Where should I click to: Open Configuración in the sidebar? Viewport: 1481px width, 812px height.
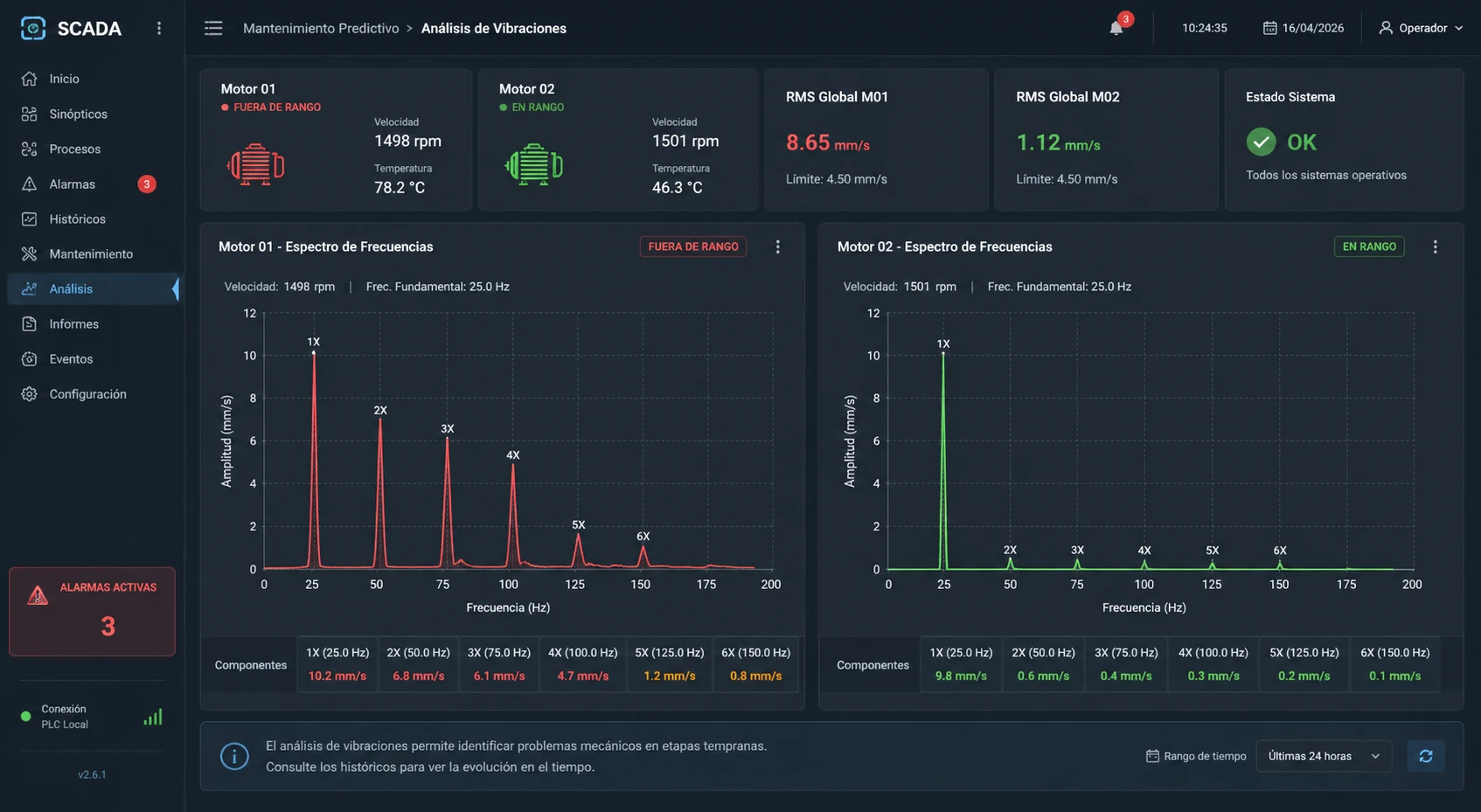tap(93, 394)
